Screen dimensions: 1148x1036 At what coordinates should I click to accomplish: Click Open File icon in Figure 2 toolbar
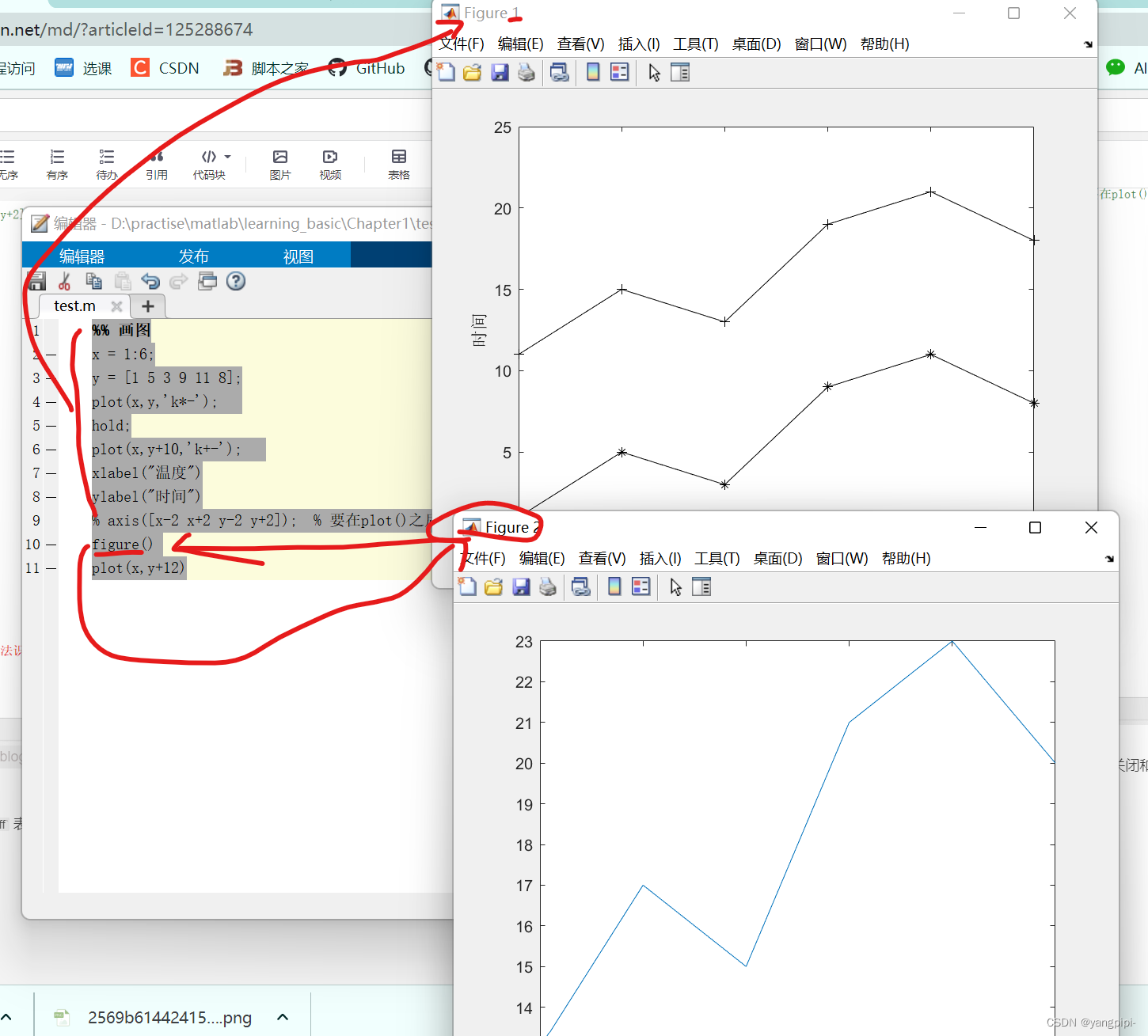point(494,587)
